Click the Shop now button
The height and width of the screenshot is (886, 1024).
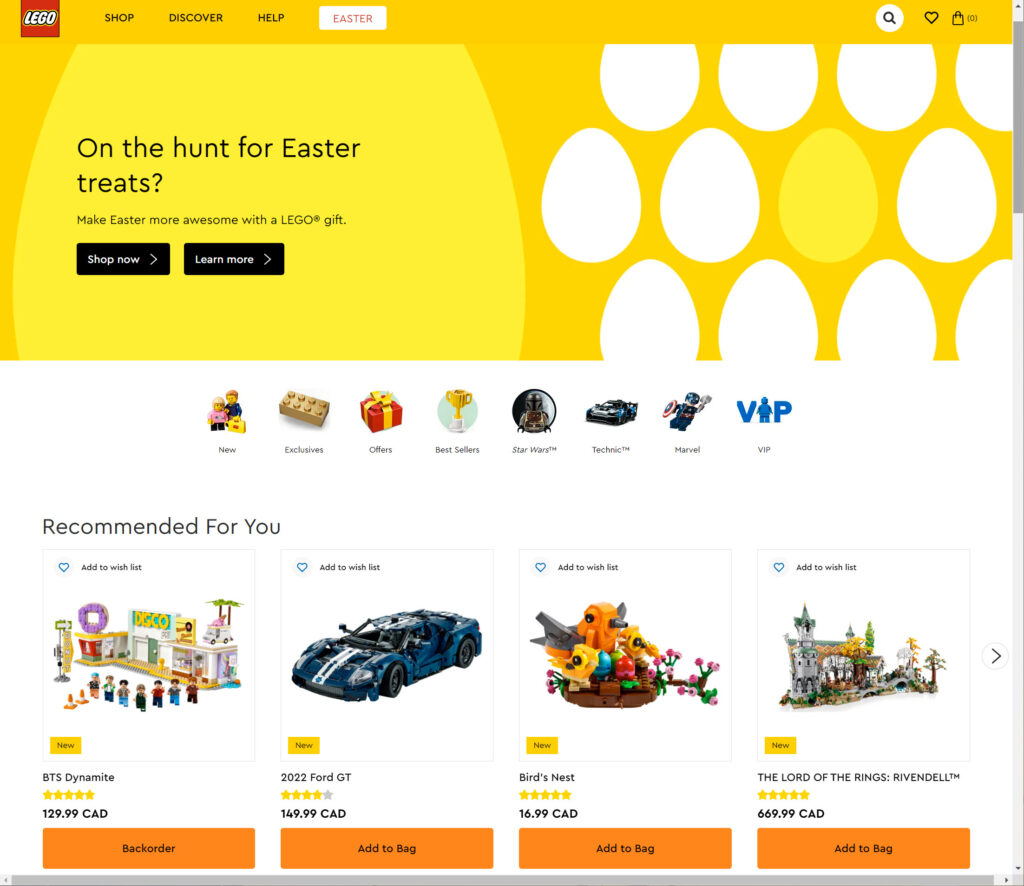(123, 259)
